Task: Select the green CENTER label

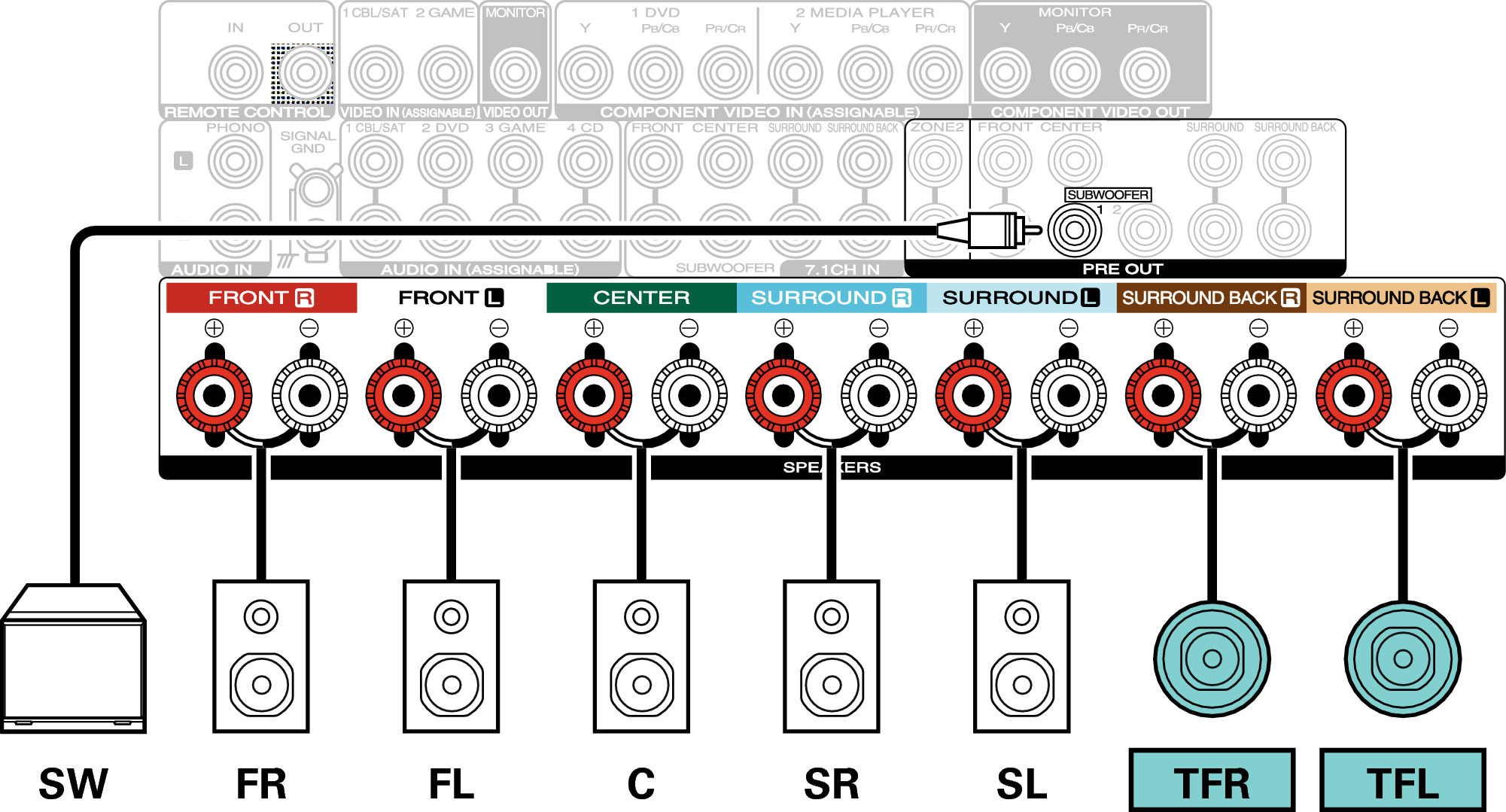Action: tap(641, 298)
